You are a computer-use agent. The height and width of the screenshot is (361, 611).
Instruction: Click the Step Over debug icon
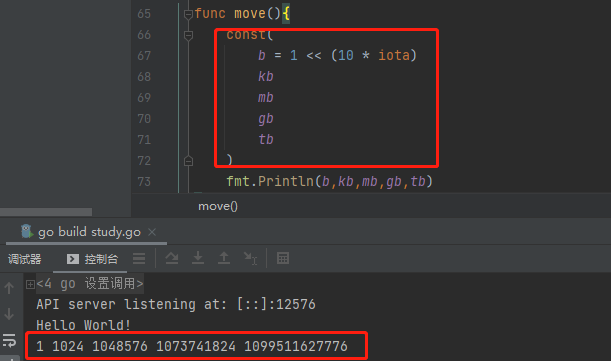(x=172, y=258)
